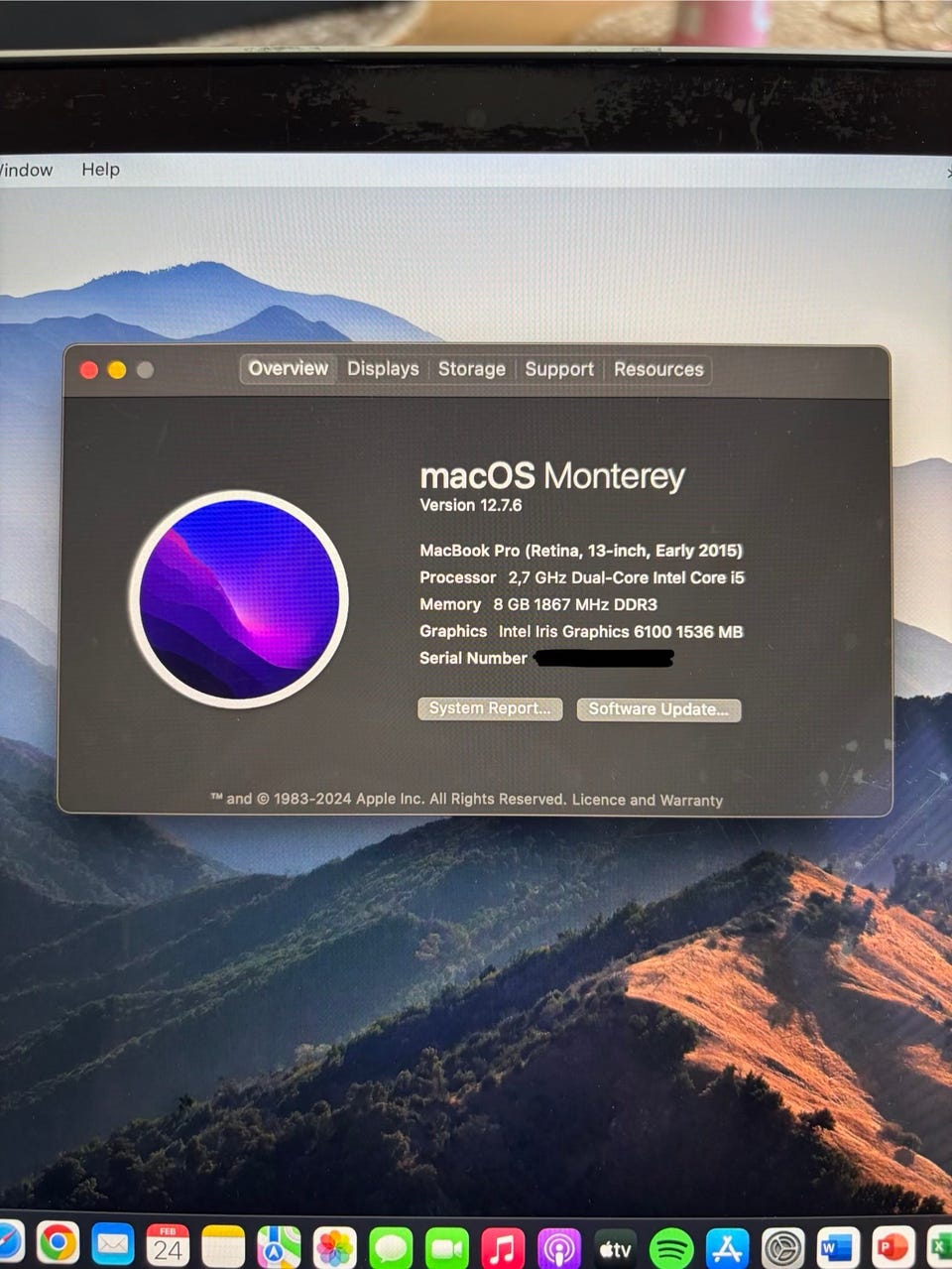Open Podcasts from the Dock
952x1269 pixels.
pos(558,1248)
